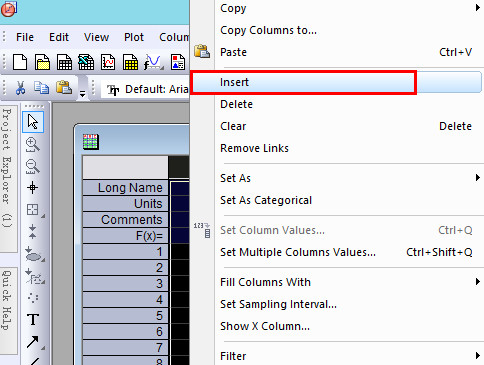This screenshot has width=484, height=365.
Task: Open the Column menu
Action: pyautogui.click(x=174, y=37)
